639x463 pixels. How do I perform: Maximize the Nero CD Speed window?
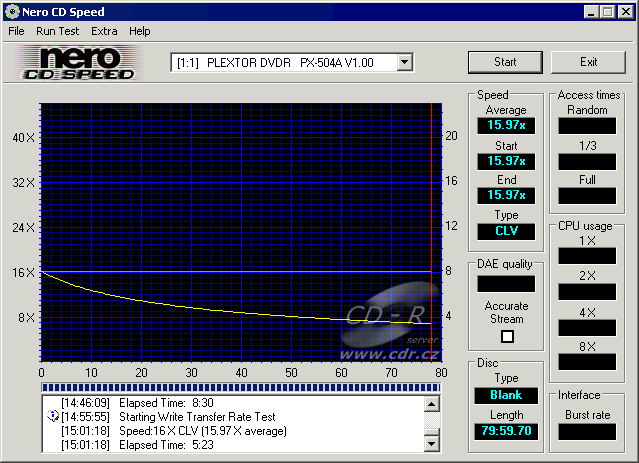(607, 12)
